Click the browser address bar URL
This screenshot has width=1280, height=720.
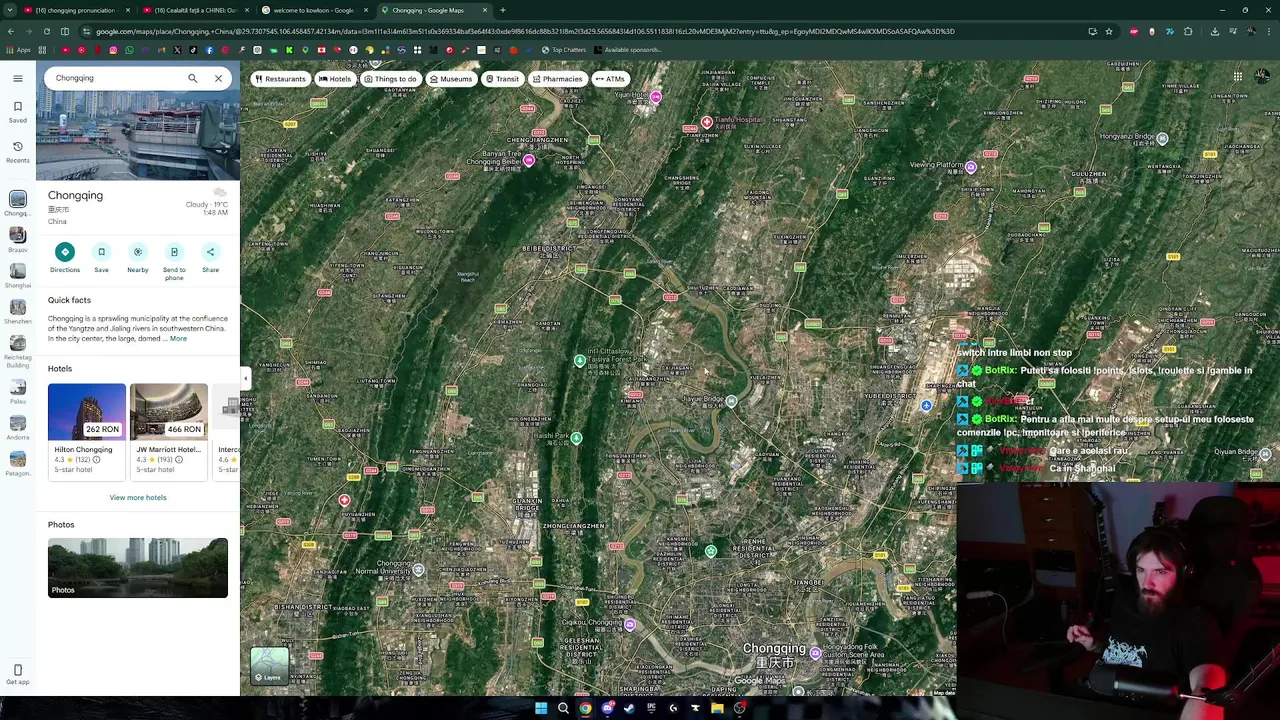tap(525, 31)
